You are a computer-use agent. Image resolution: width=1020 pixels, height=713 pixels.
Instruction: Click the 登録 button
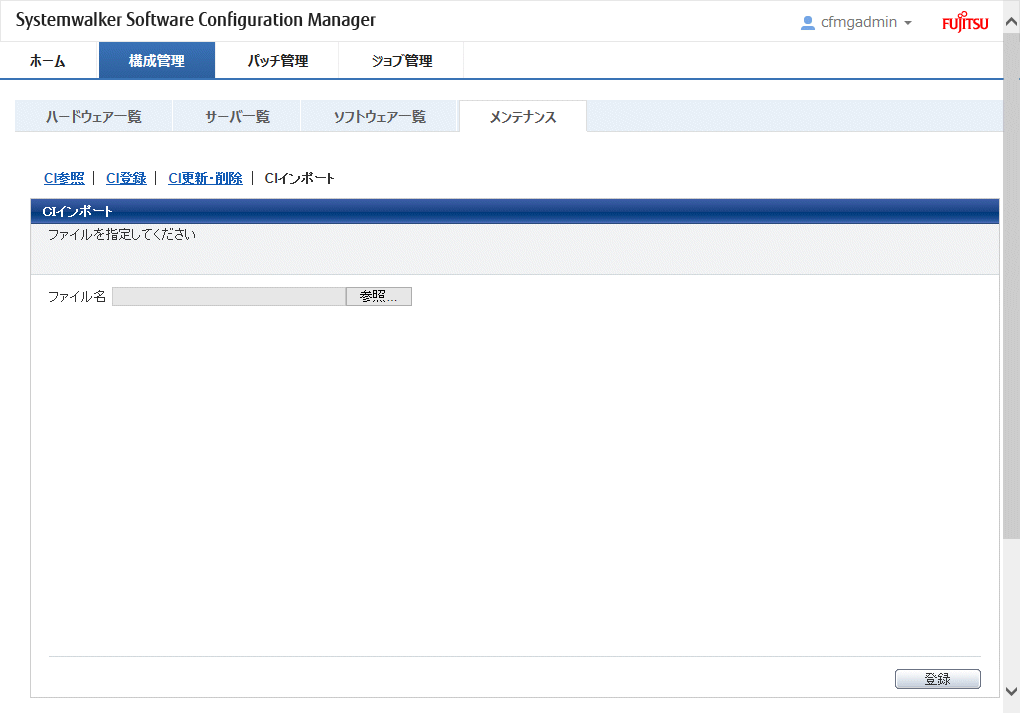(x=937, y=679)
